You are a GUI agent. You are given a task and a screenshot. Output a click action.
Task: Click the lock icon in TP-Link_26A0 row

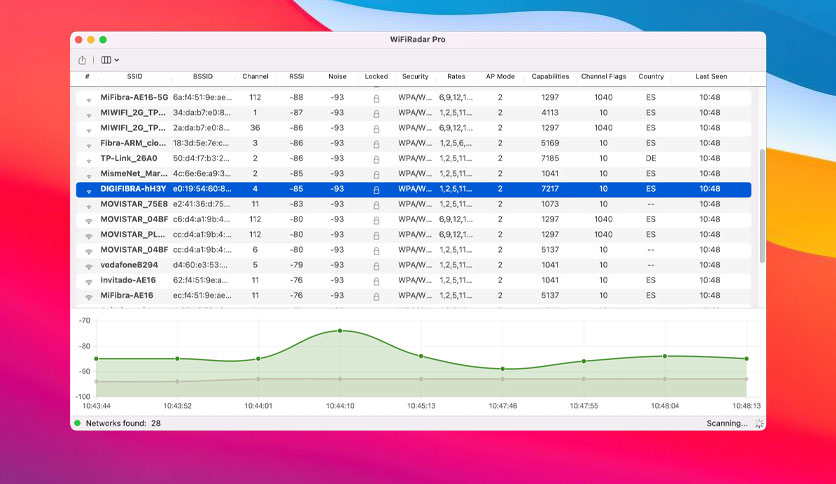376,159
